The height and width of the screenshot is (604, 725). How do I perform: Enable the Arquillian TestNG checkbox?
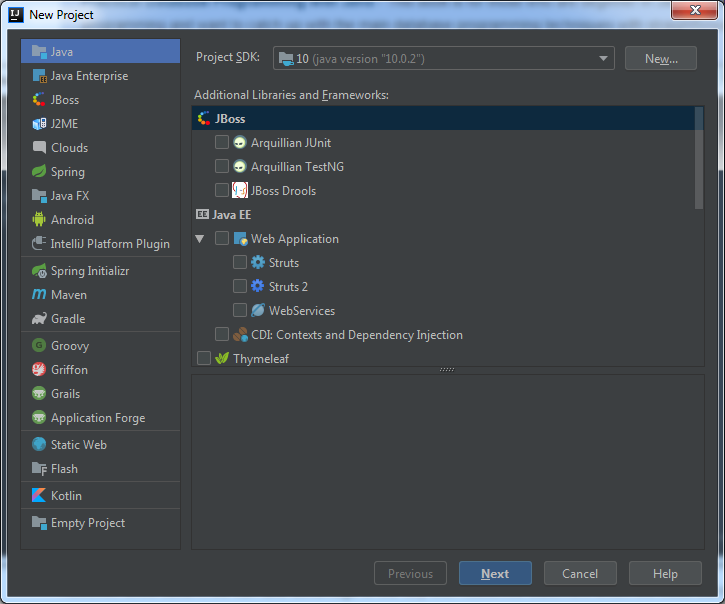point(222,166)
